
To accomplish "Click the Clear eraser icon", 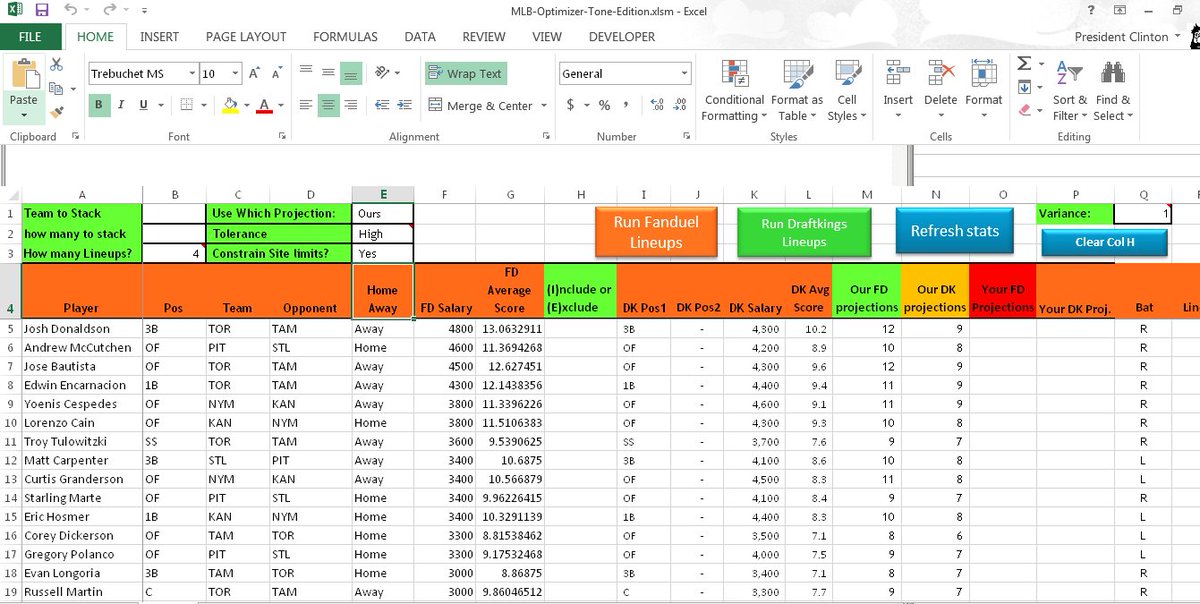I will [x=1024, y=111].
